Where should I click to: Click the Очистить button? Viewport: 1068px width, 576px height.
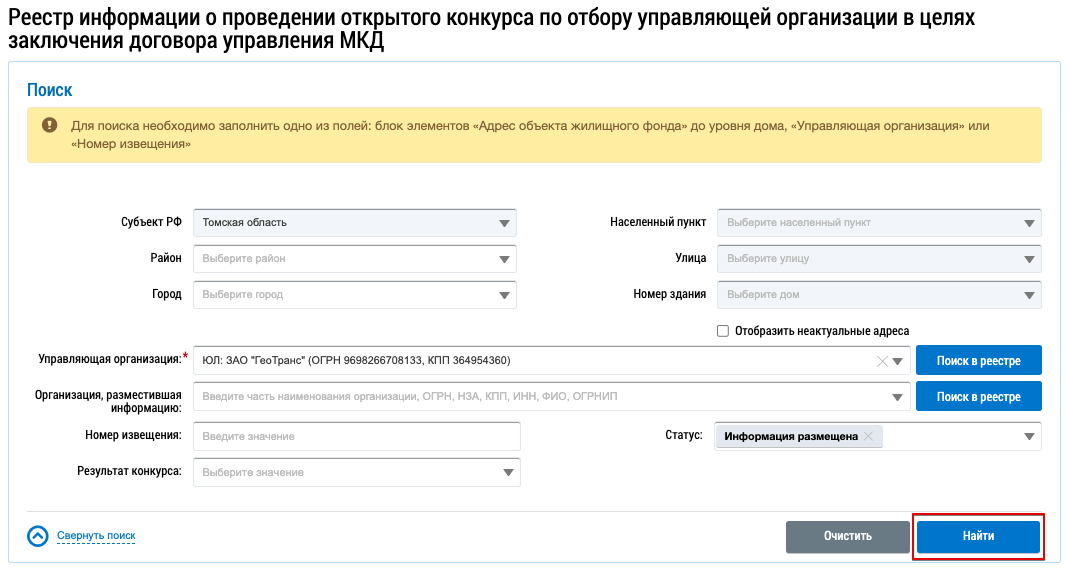click(x=847, y=536)
